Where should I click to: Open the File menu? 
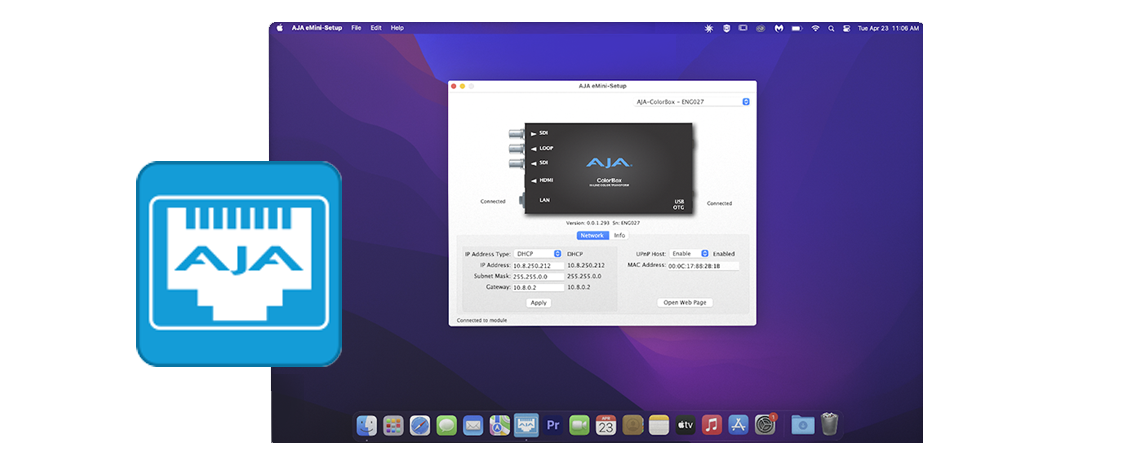coord(356,28)
